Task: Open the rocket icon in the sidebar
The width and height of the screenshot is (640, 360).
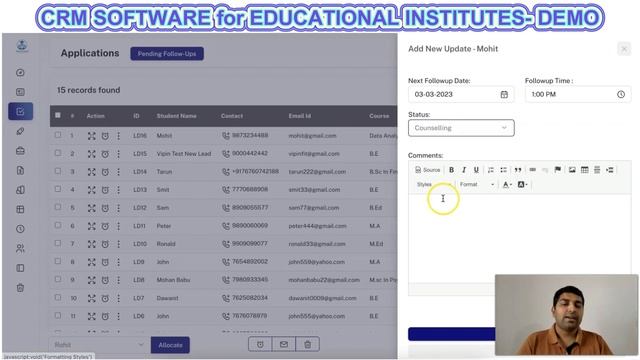Action: tap(20, 131)
